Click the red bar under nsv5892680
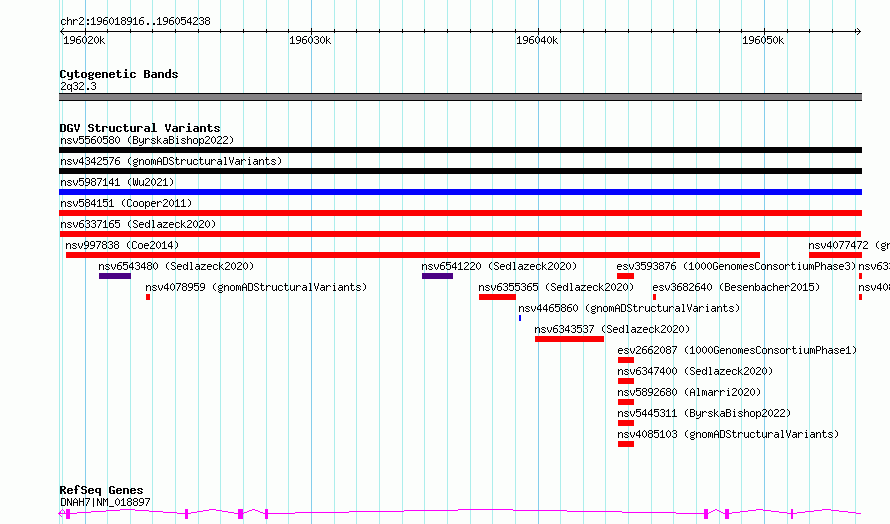 [x=626, y=402]
